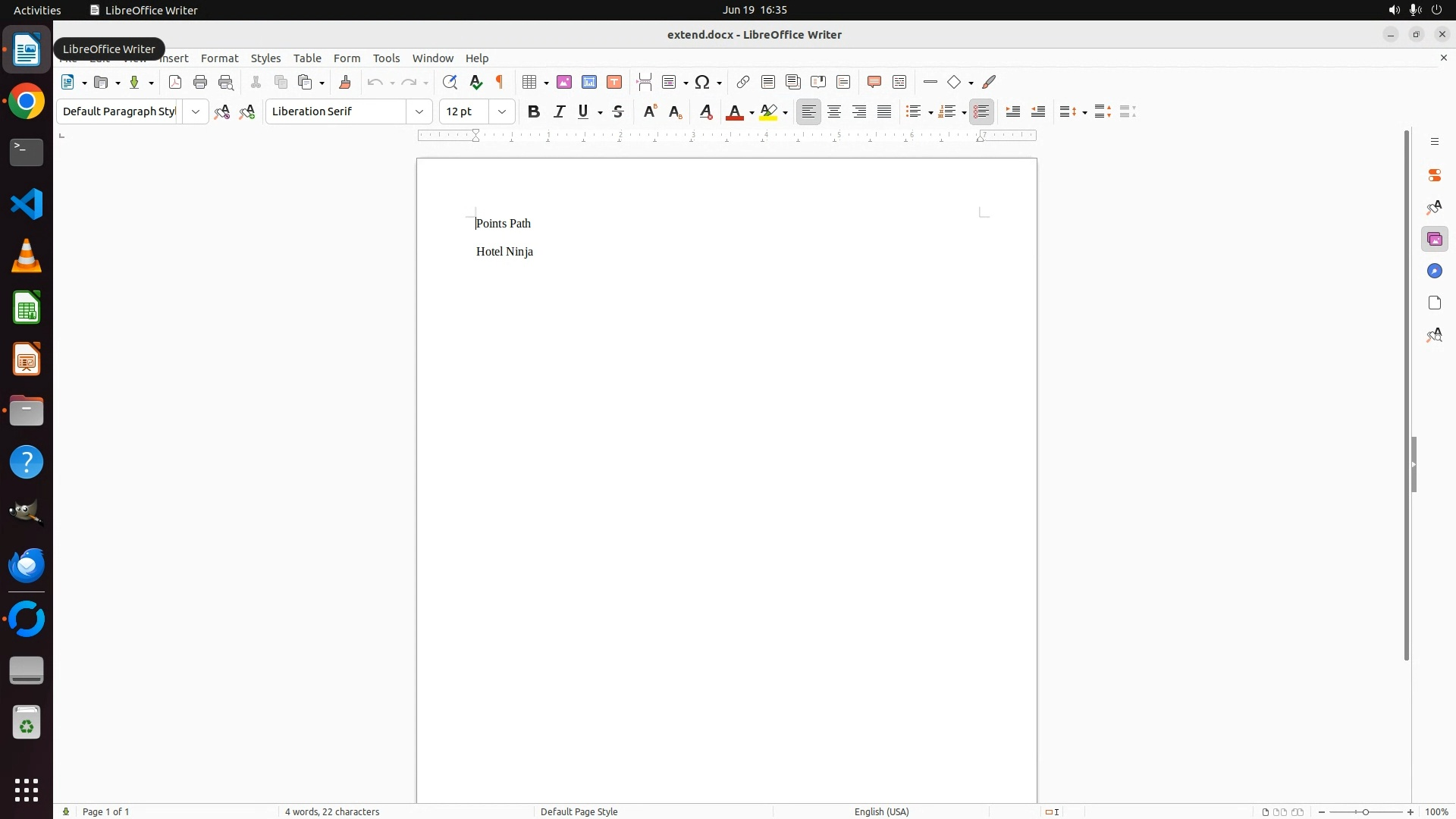Toggle Bold formatting
Viewport: 1456px width, 819px height.
click(x=534, y=111)
